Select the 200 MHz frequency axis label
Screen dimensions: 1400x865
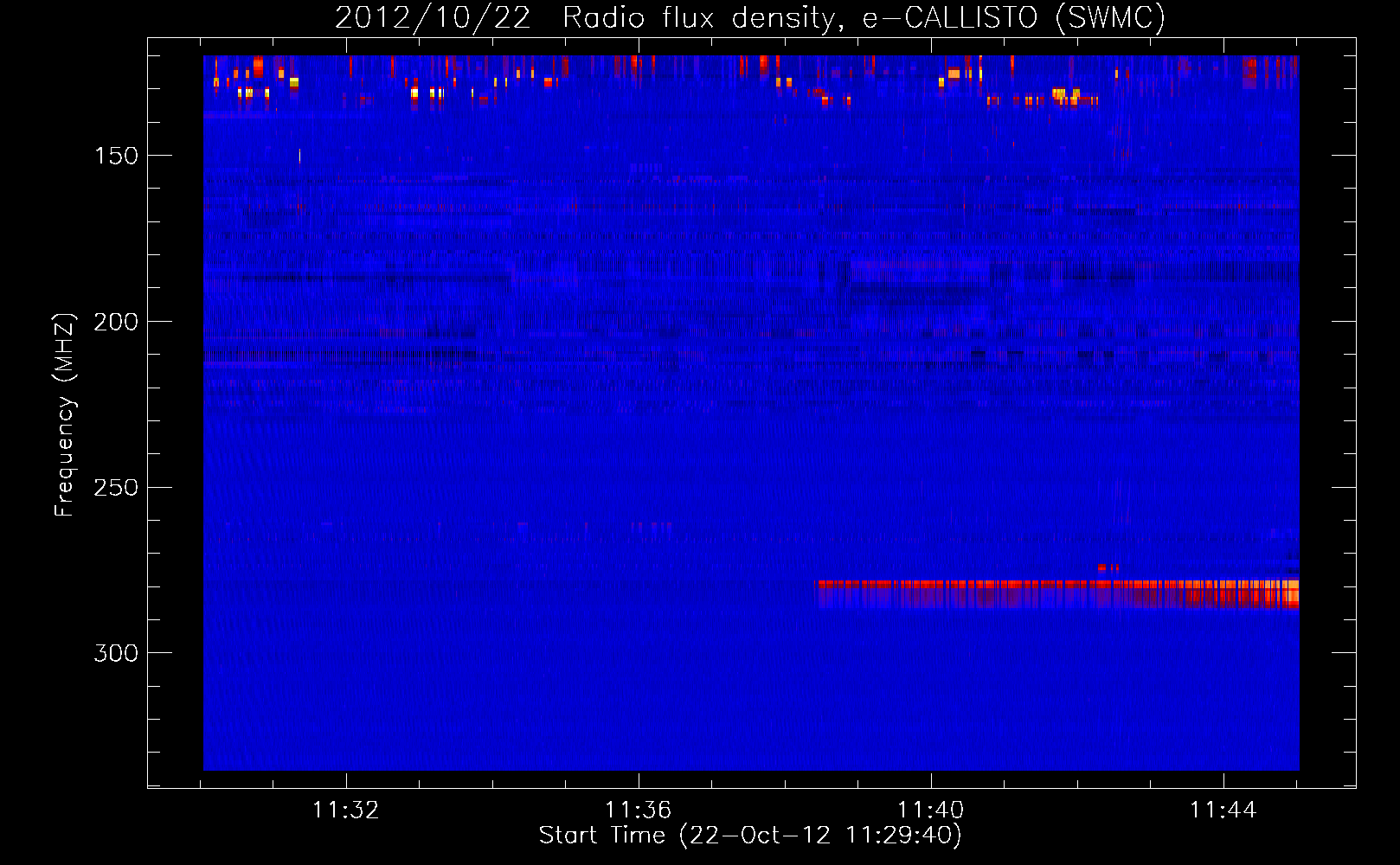(116, 322)
